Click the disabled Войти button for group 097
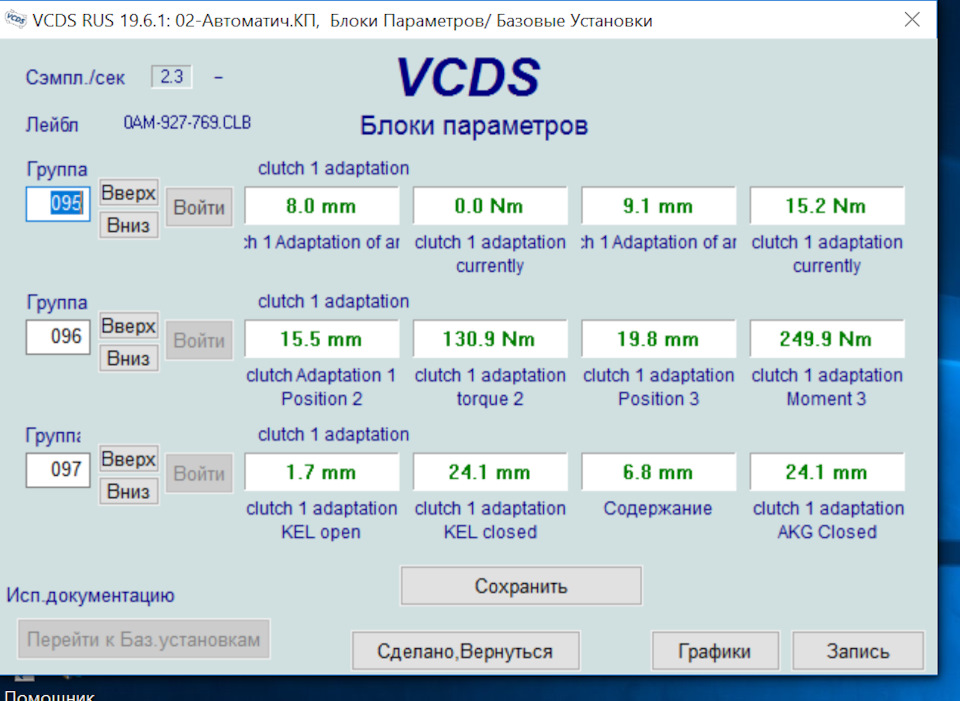Screen dimensions: 960x701 [x=199, y=473]
